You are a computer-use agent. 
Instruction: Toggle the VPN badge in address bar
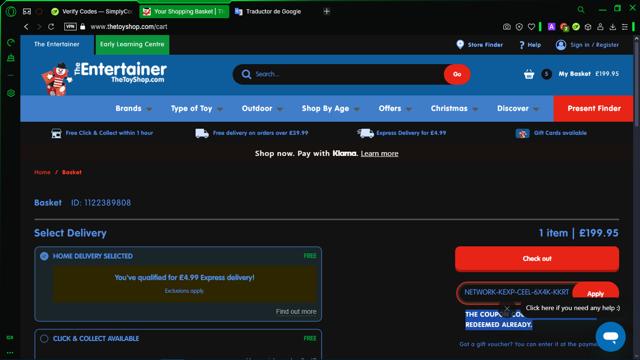(70, 27)
